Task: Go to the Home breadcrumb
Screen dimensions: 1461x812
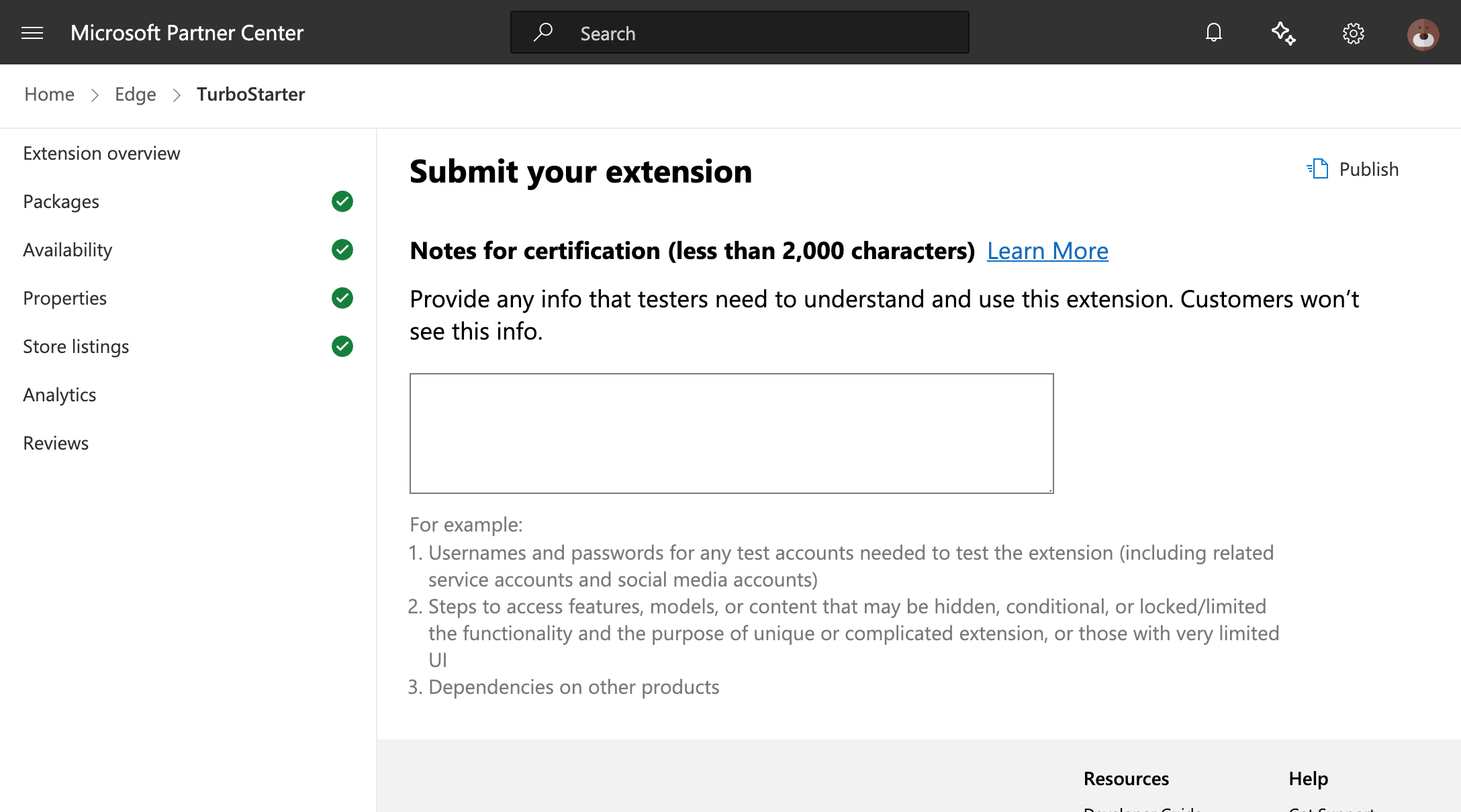Action: (x=49, y=94)
